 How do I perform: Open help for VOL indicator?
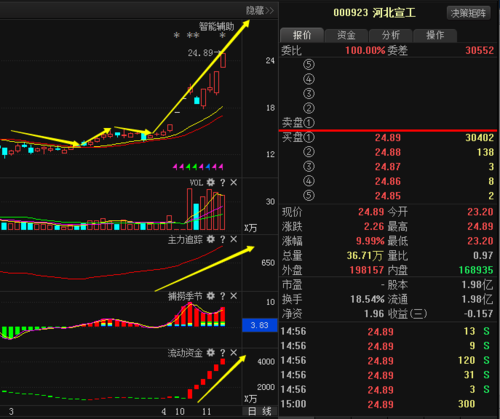[223, 183]
